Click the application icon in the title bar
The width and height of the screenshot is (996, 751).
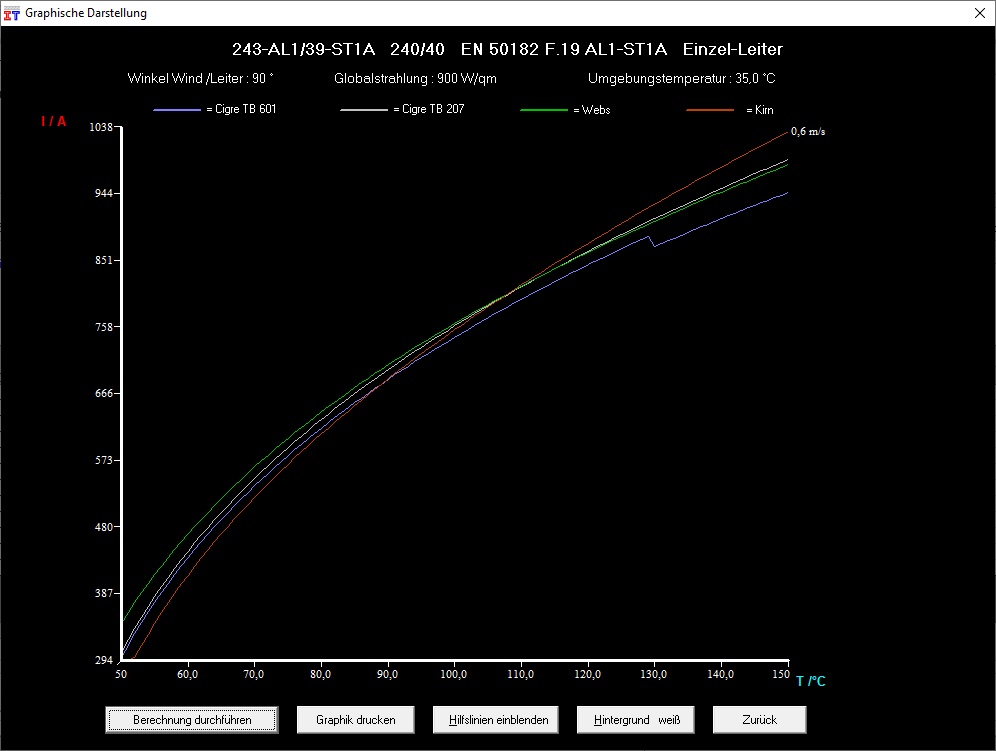(12, 13)
